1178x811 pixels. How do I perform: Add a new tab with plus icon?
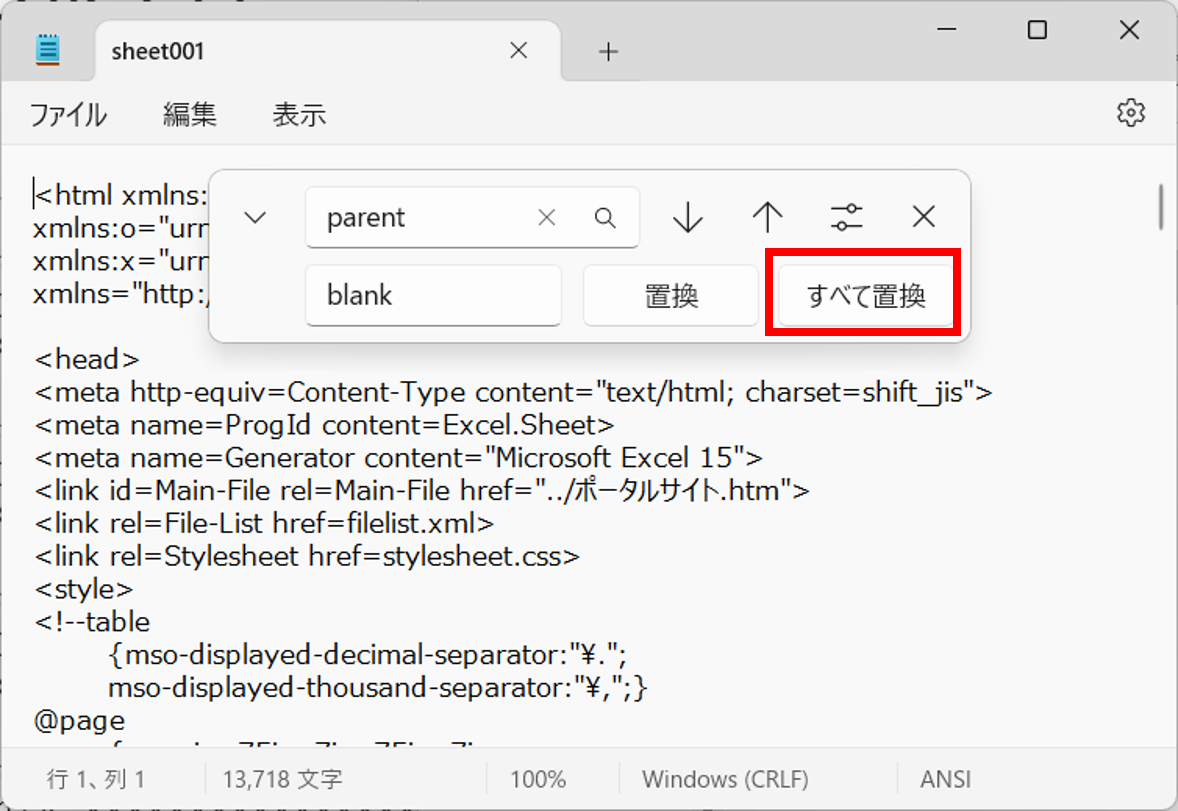coord(608,52)
